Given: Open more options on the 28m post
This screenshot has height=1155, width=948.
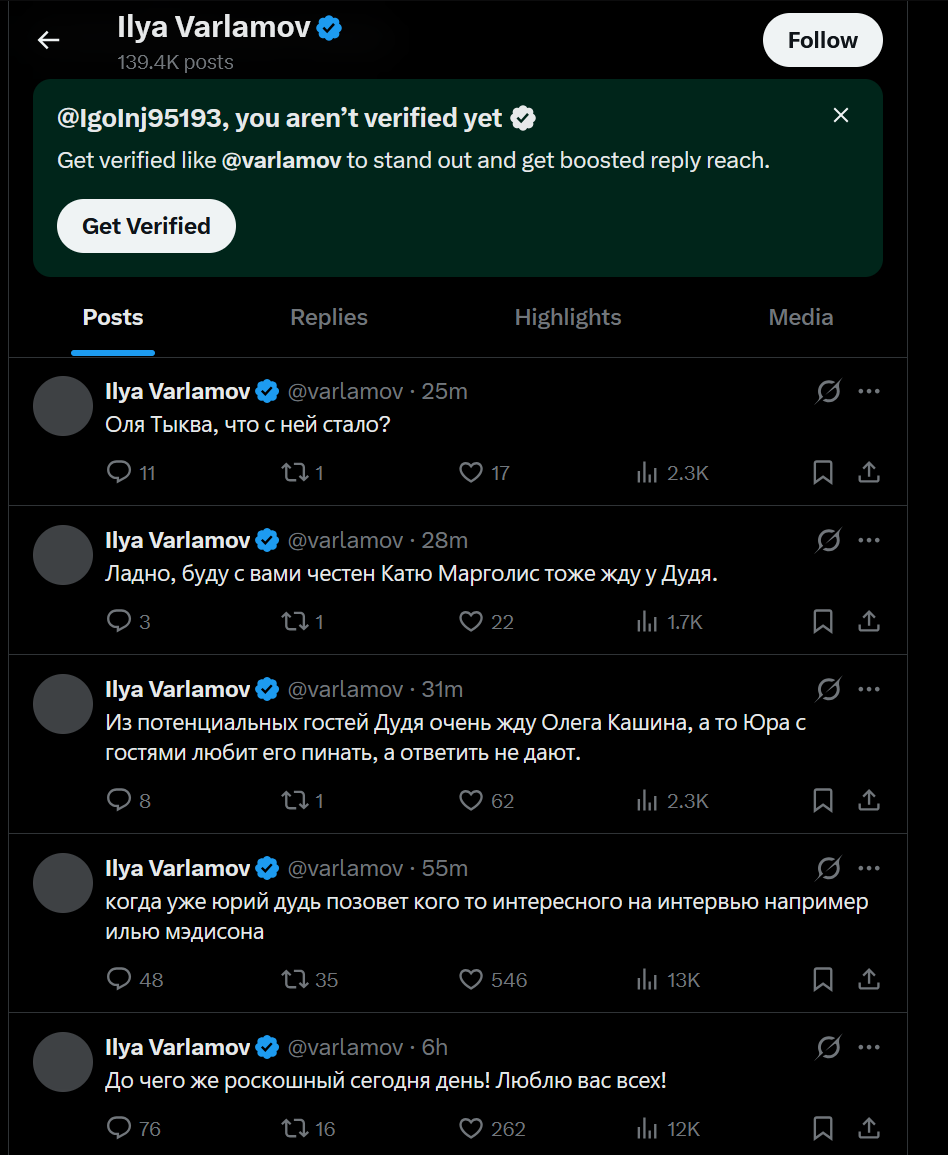Looking at the screenshot, I should [x=869, y=540].
